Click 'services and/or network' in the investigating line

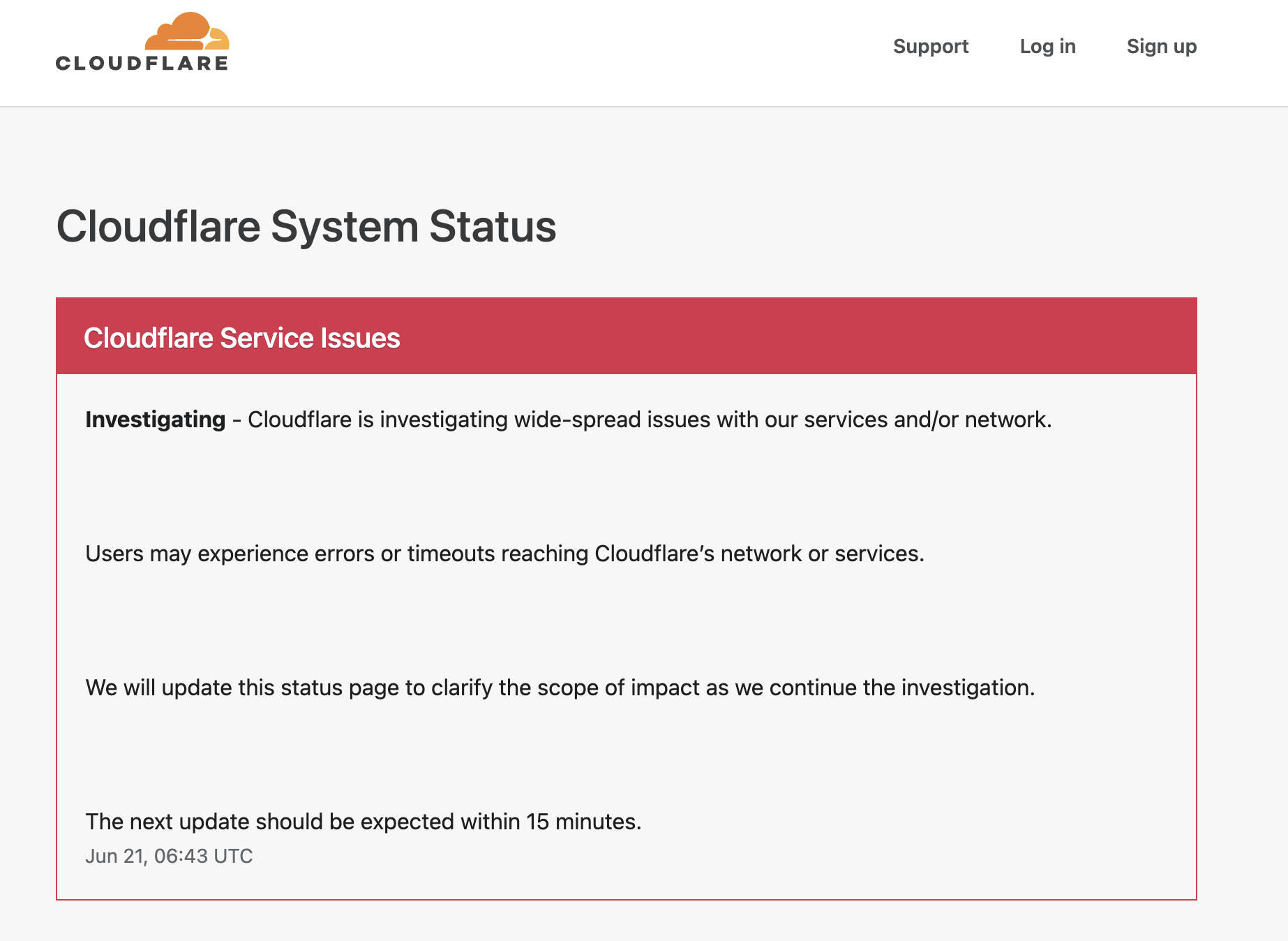[927, 420]
